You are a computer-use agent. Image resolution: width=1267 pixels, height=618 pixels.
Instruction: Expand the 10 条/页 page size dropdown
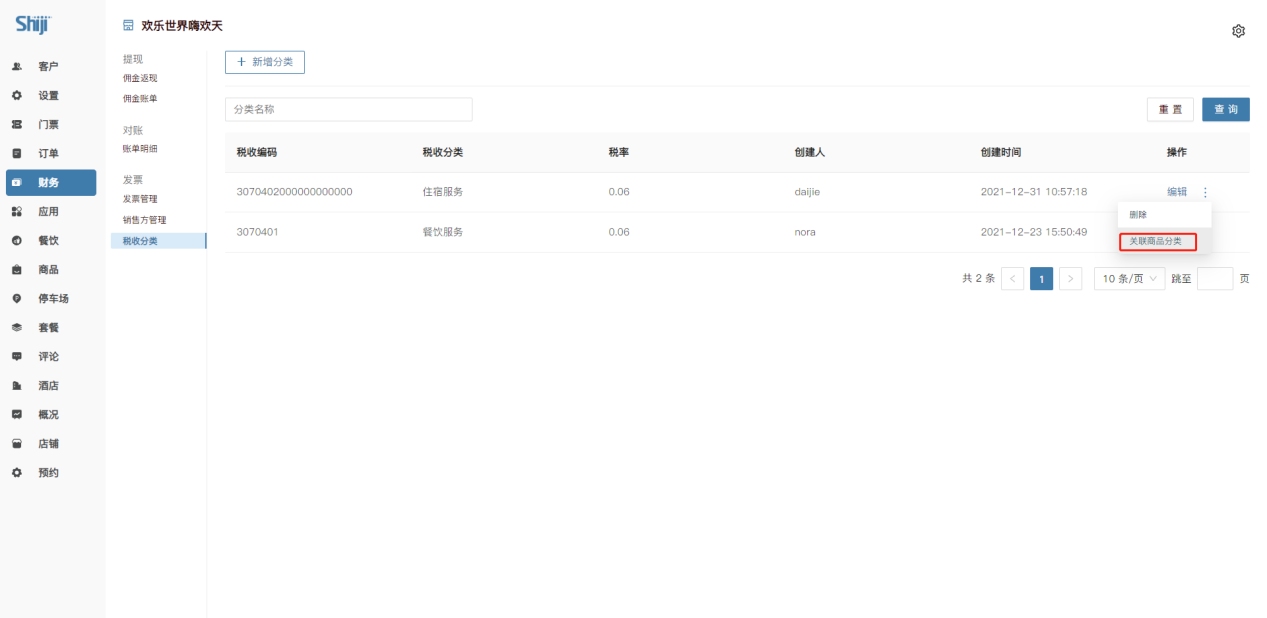1129,279
